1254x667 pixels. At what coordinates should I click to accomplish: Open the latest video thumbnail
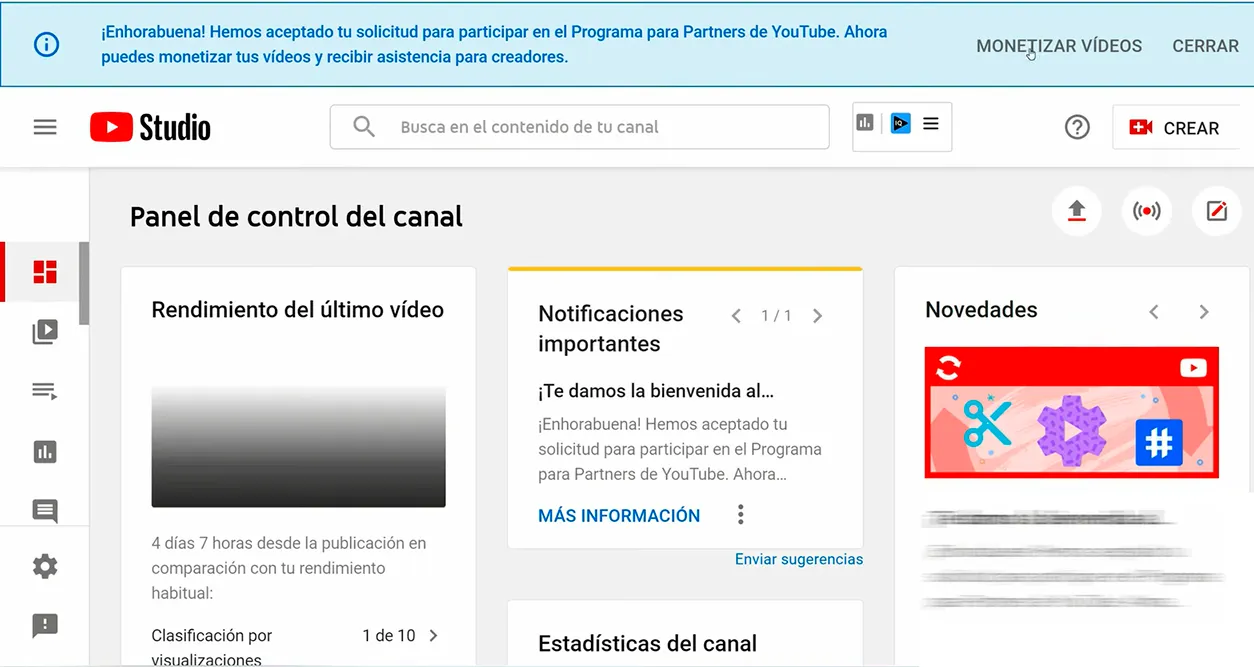[x=298, y=447]
